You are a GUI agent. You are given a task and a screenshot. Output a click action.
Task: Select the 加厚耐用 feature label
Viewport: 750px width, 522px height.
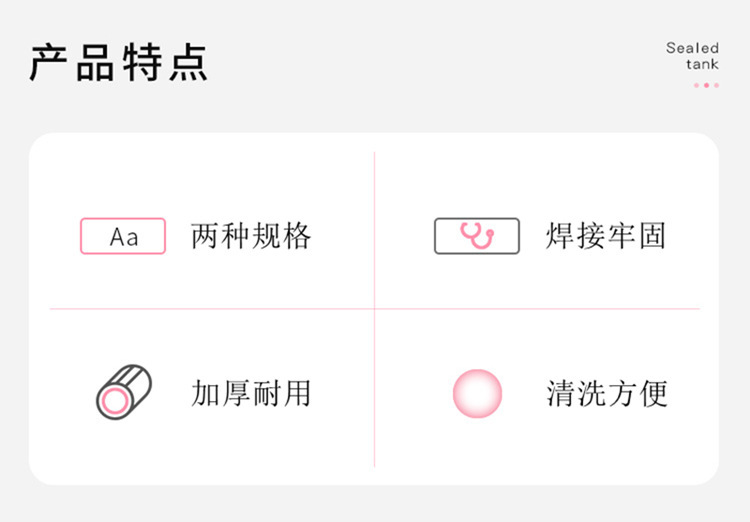click(251, 393)
